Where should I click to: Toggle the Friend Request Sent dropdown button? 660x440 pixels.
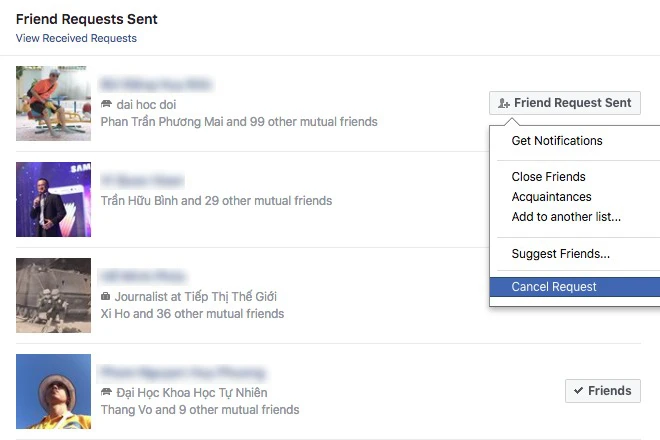(x=565, y=103)
